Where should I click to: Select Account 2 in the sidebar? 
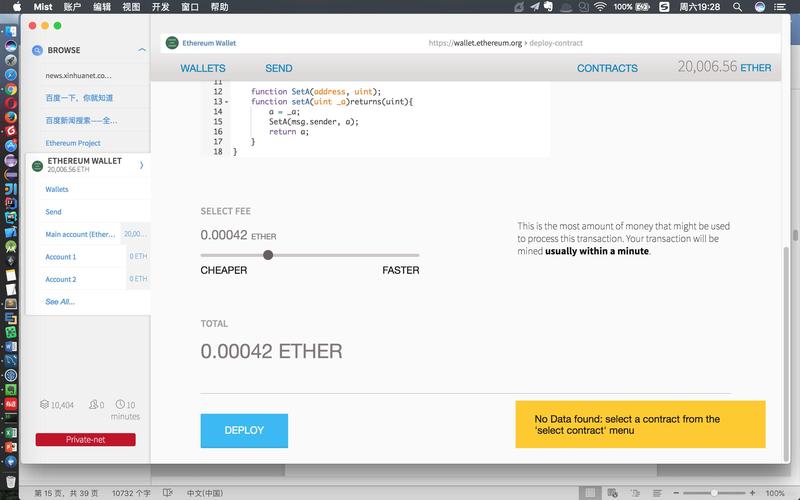click(61, 279)
